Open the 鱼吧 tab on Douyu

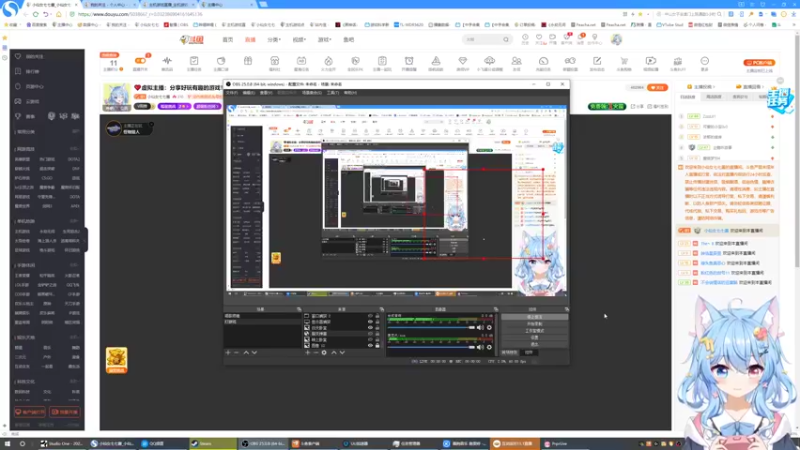point(348,39)
